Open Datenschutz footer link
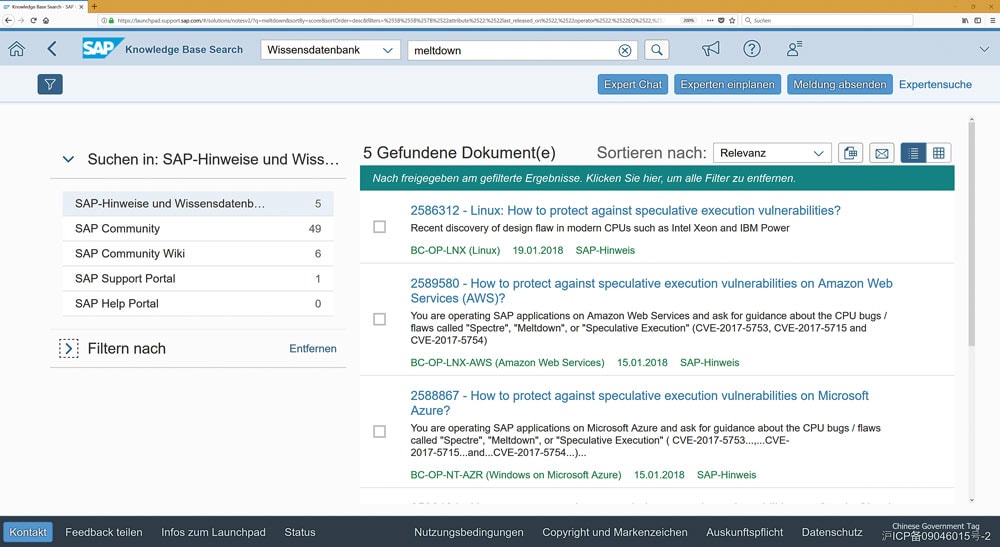The height and width of the screenshot is (547, 1000). [832, 532]
